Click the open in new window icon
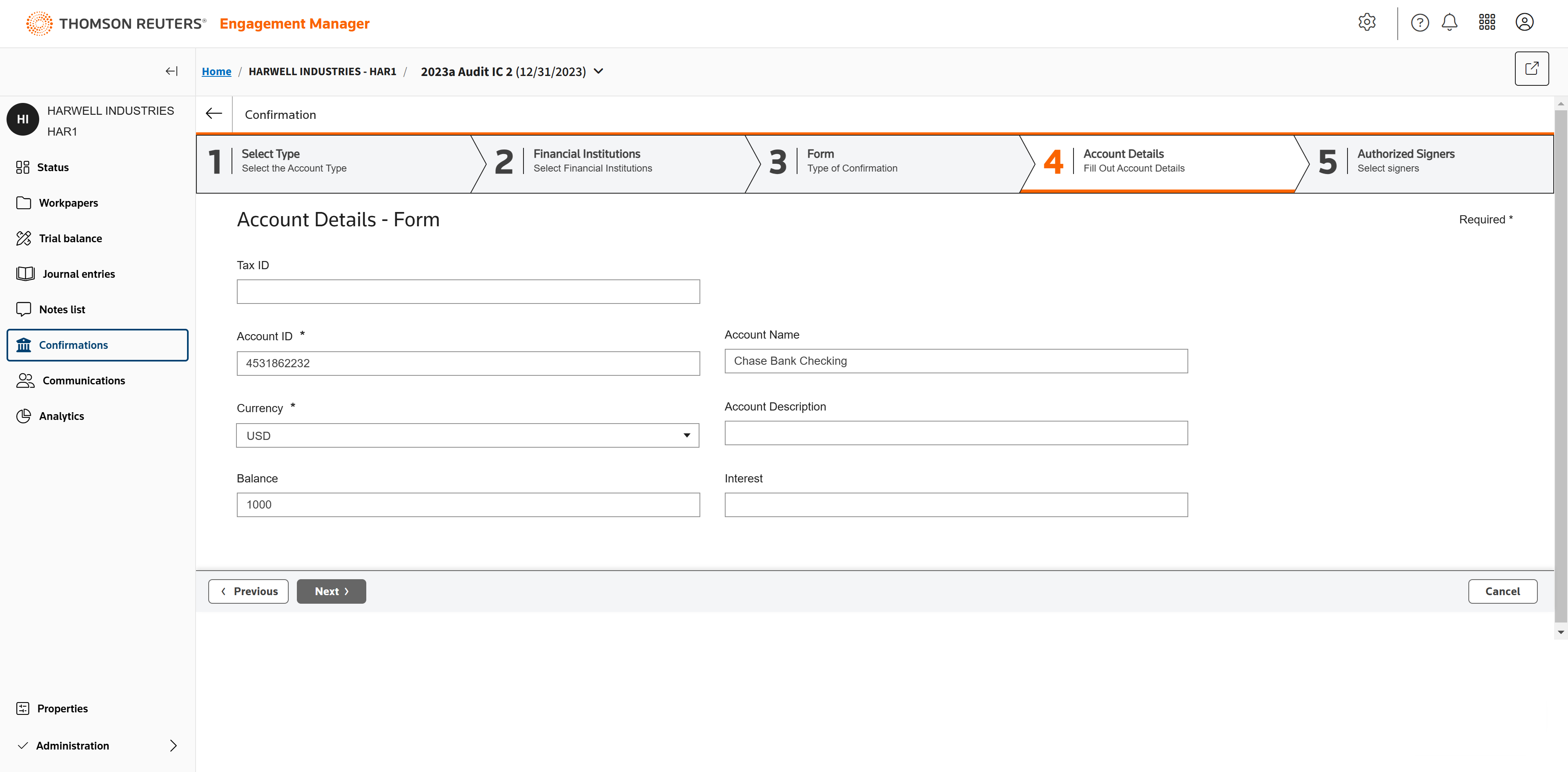 click(1531, 69)
